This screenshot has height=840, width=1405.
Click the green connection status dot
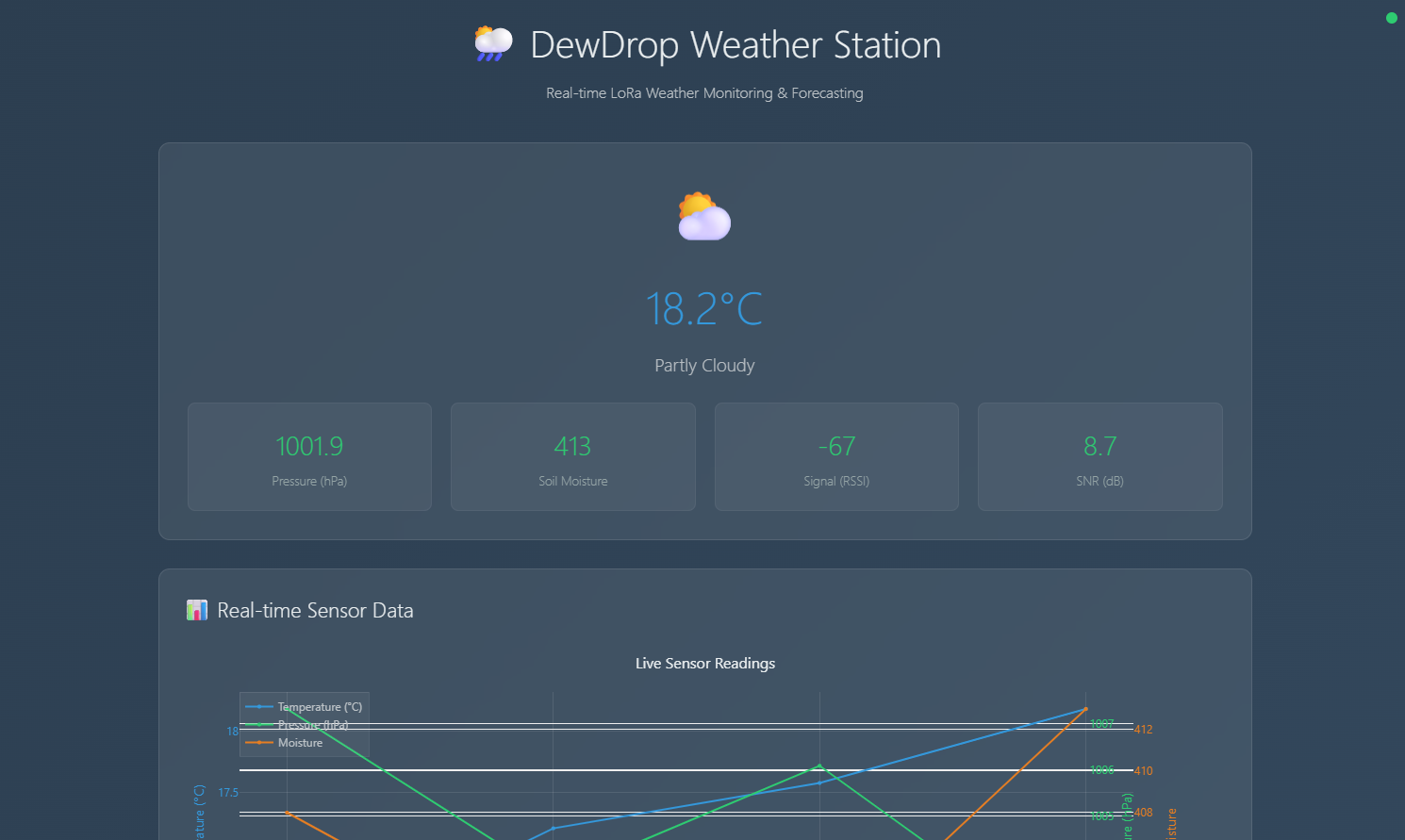coord(1391,18)
